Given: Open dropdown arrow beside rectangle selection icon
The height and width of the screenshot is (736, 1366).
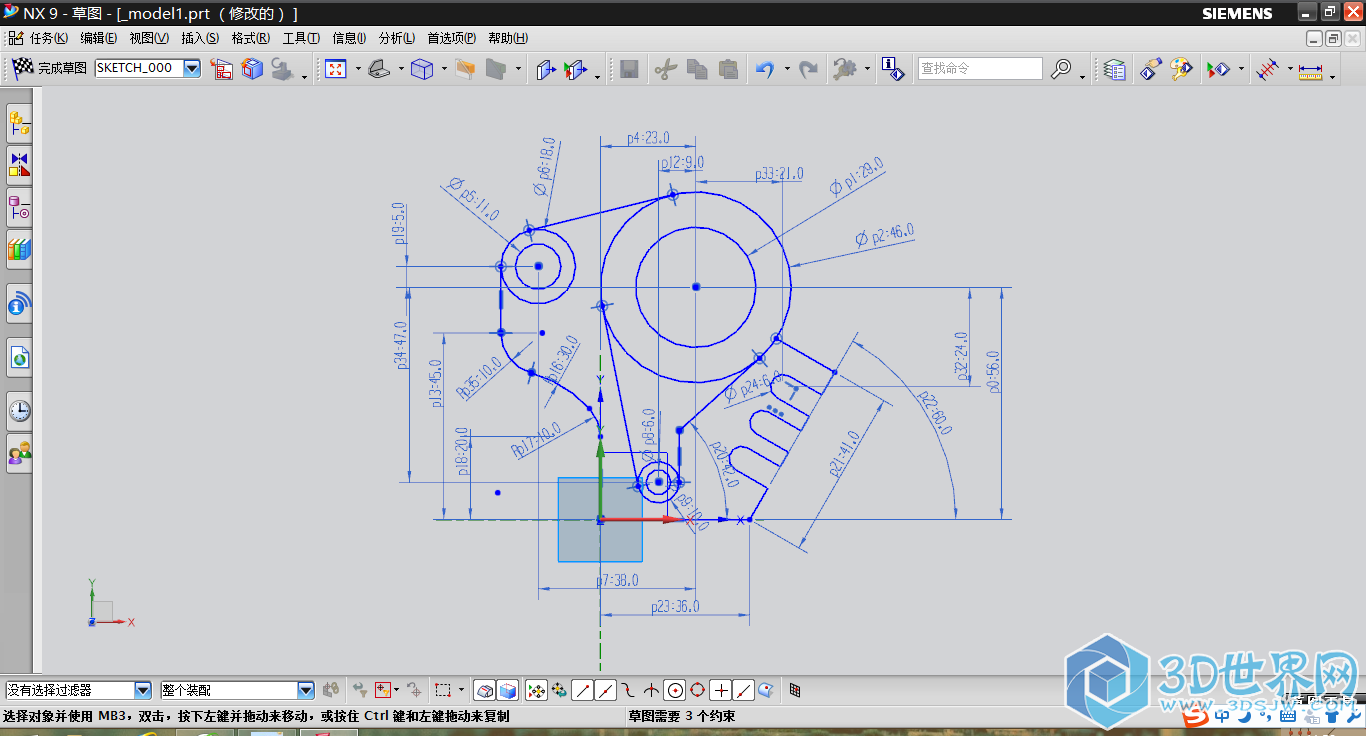Looking at the screenshot, I should (462, 690).
